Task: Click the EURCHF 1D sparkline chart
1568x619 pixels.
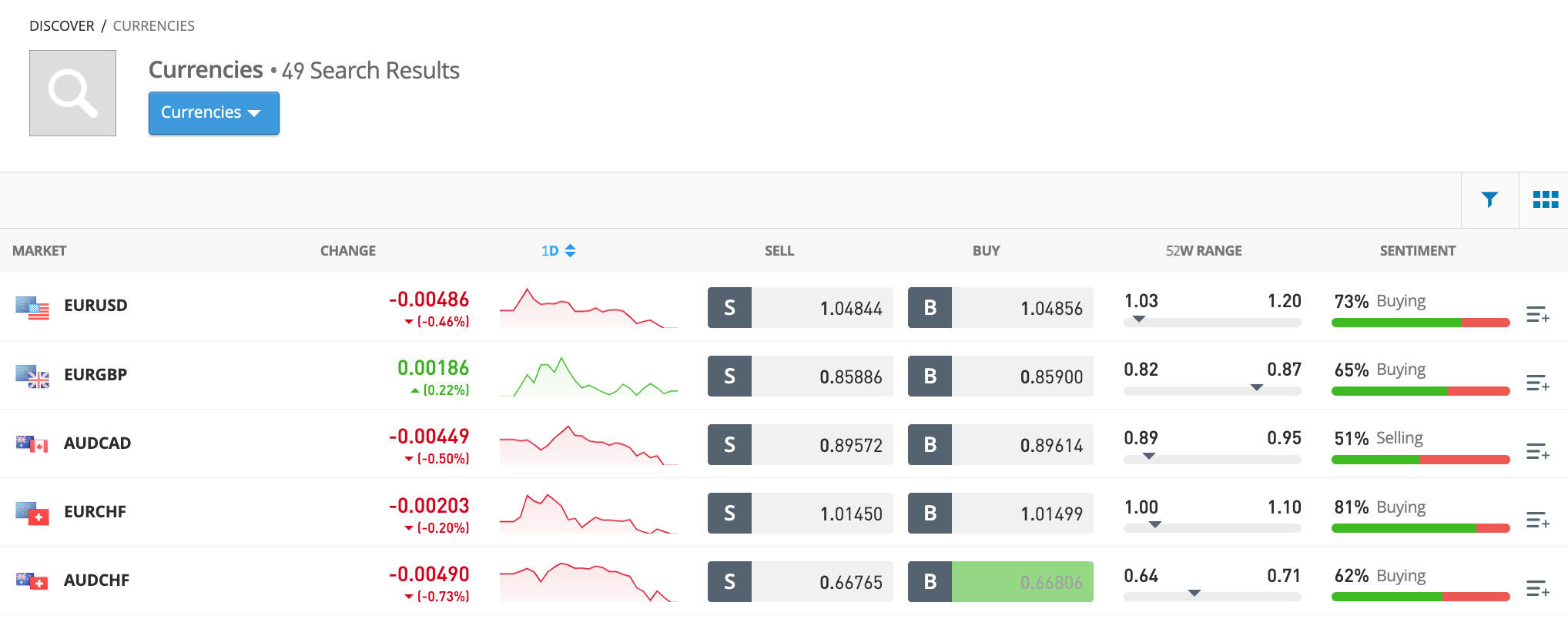Action: pos(588,514)
